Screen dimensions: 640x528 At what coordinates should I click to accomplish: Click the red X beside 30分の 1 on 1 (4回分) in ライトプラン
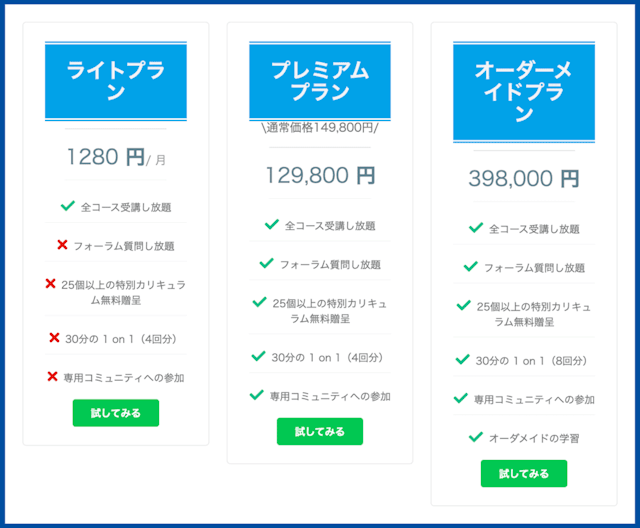pos(54,337)
